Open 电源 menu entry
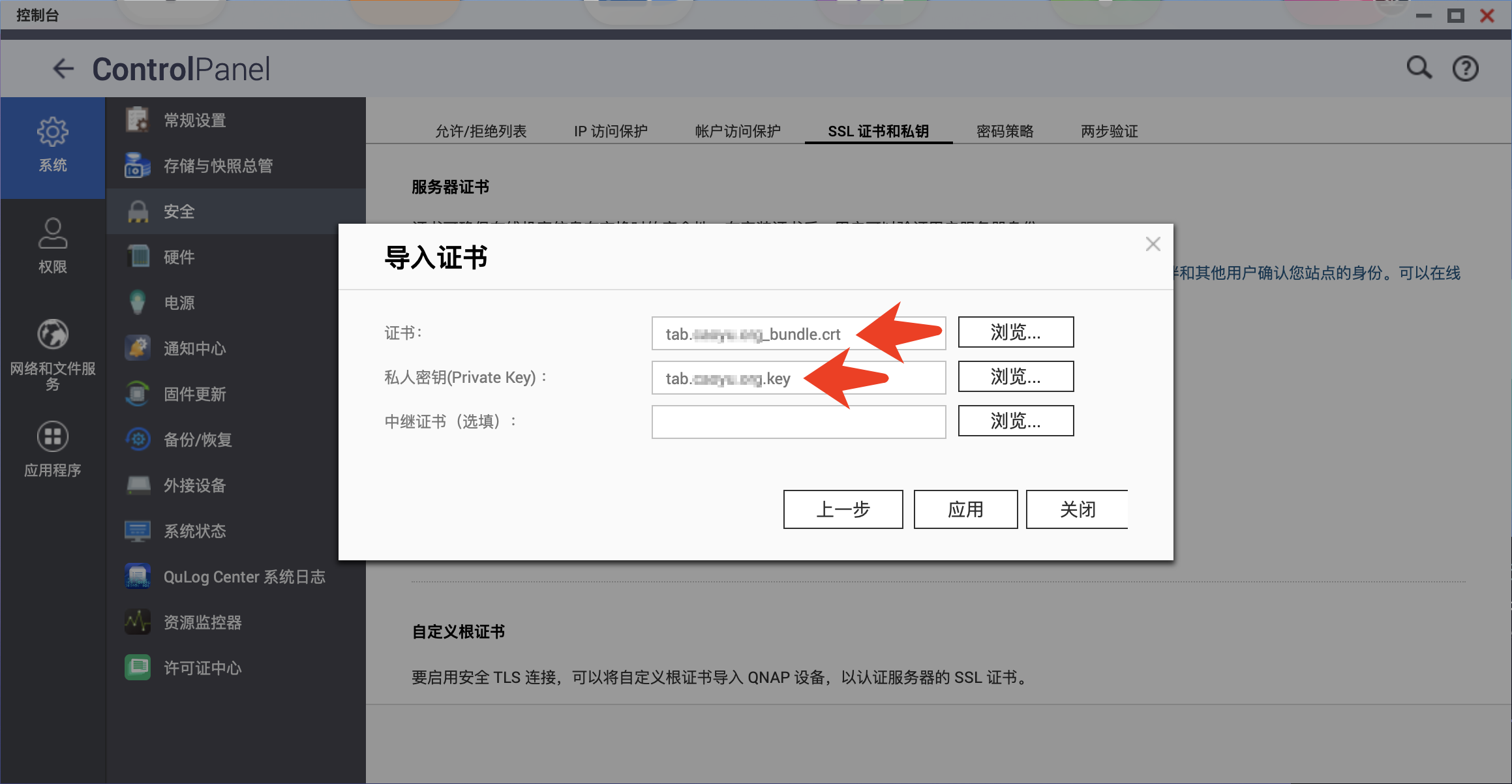Image resolution: width=1512 pixels, height=784 pixels. 235,303
